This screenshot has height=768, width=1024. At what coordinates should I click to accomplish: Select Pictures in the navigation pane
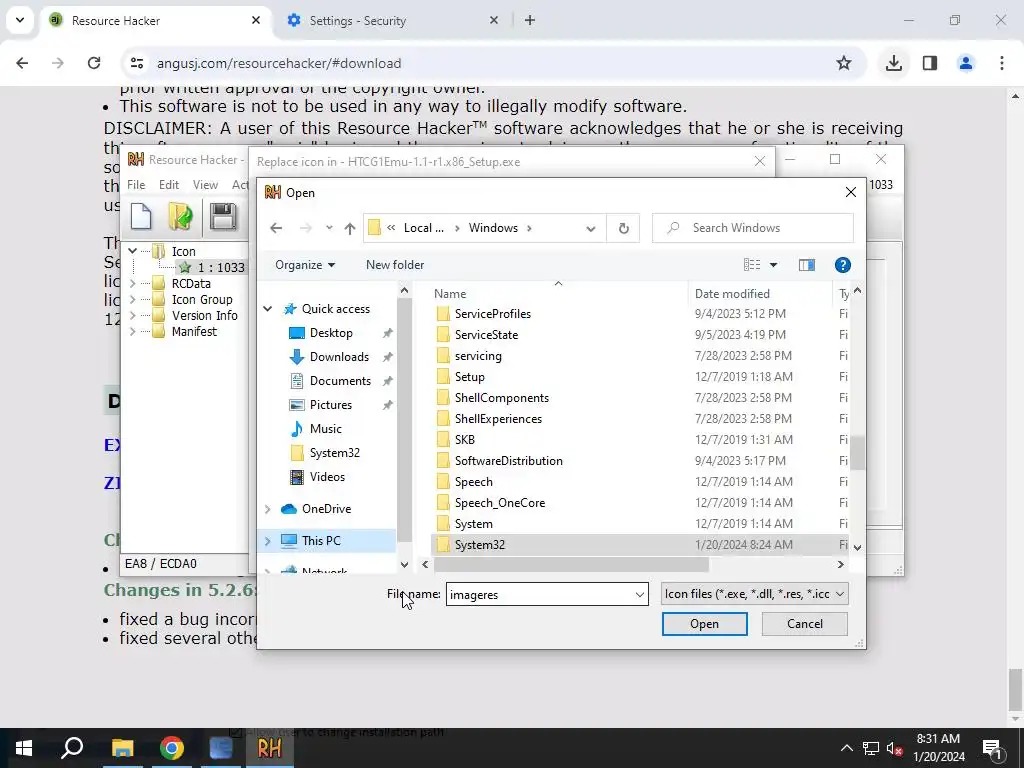pos(330,405)
